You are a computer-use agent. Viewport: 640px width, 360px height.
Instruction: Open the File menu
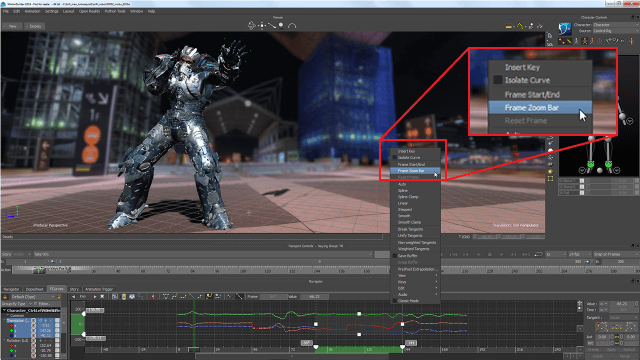6,11
